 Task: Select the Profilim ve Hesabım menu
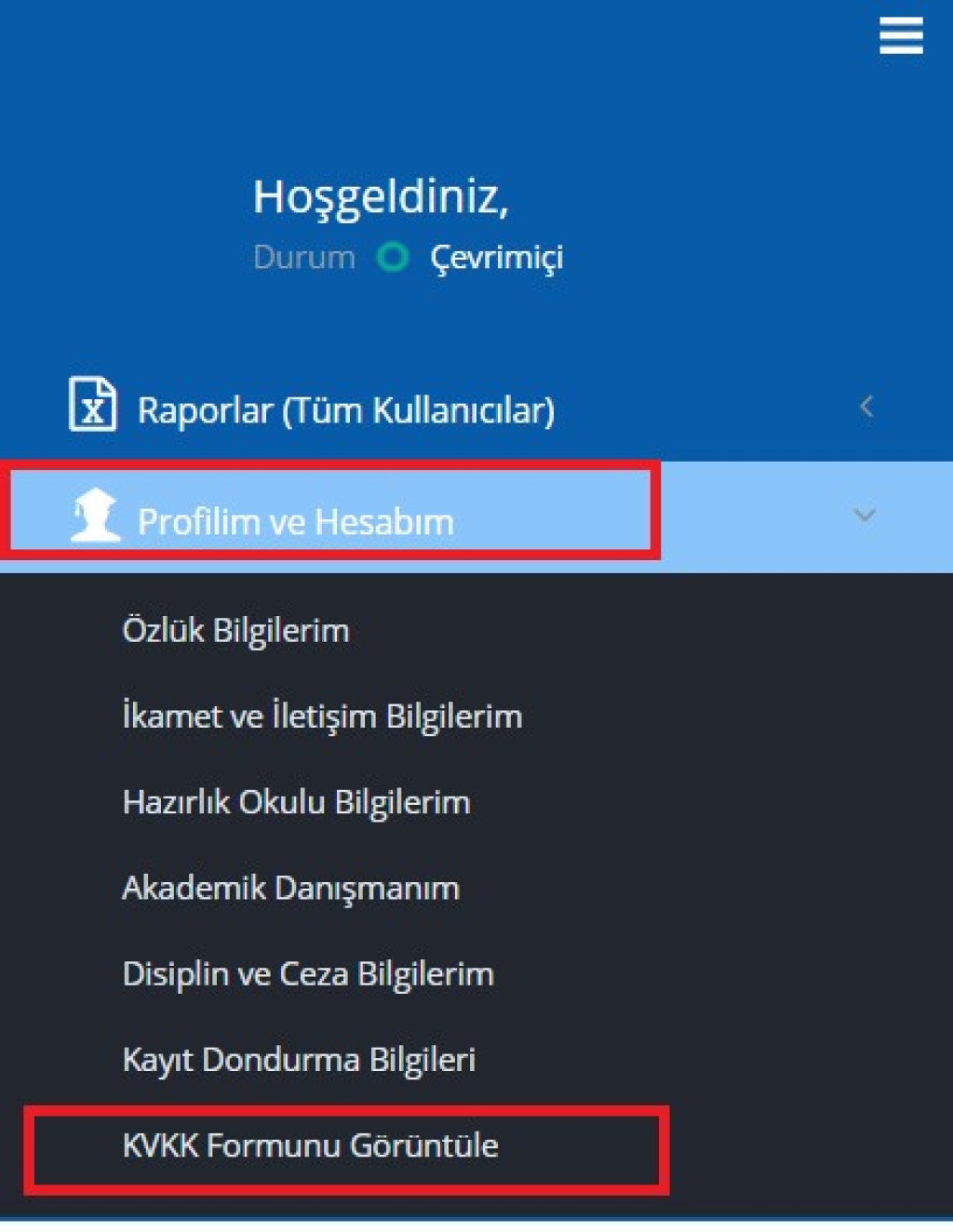pos(295,521)
